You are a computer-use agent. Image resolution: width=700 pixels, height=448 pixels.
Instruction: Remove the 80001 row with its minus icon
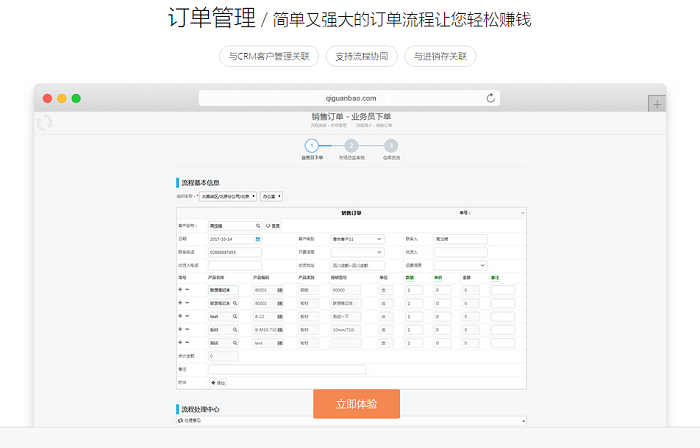click(187, 290)
